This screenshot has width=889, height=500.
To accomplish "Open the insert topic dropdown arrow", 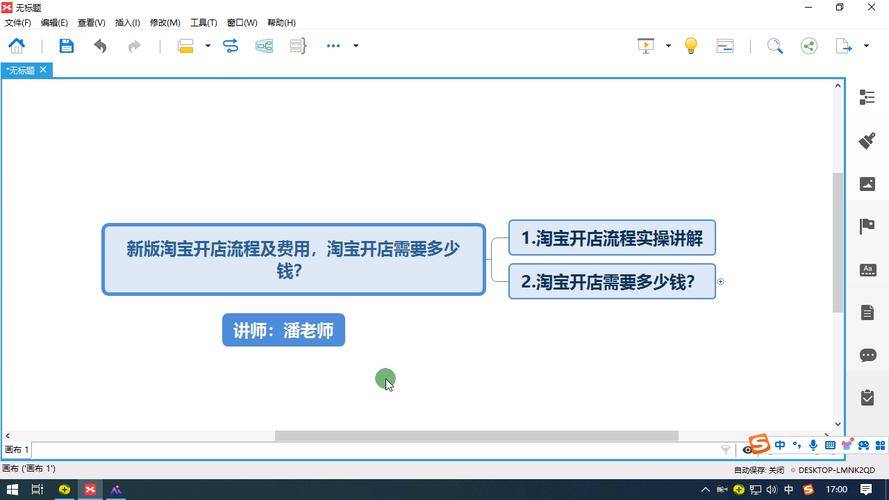I will tap(208, 46).
